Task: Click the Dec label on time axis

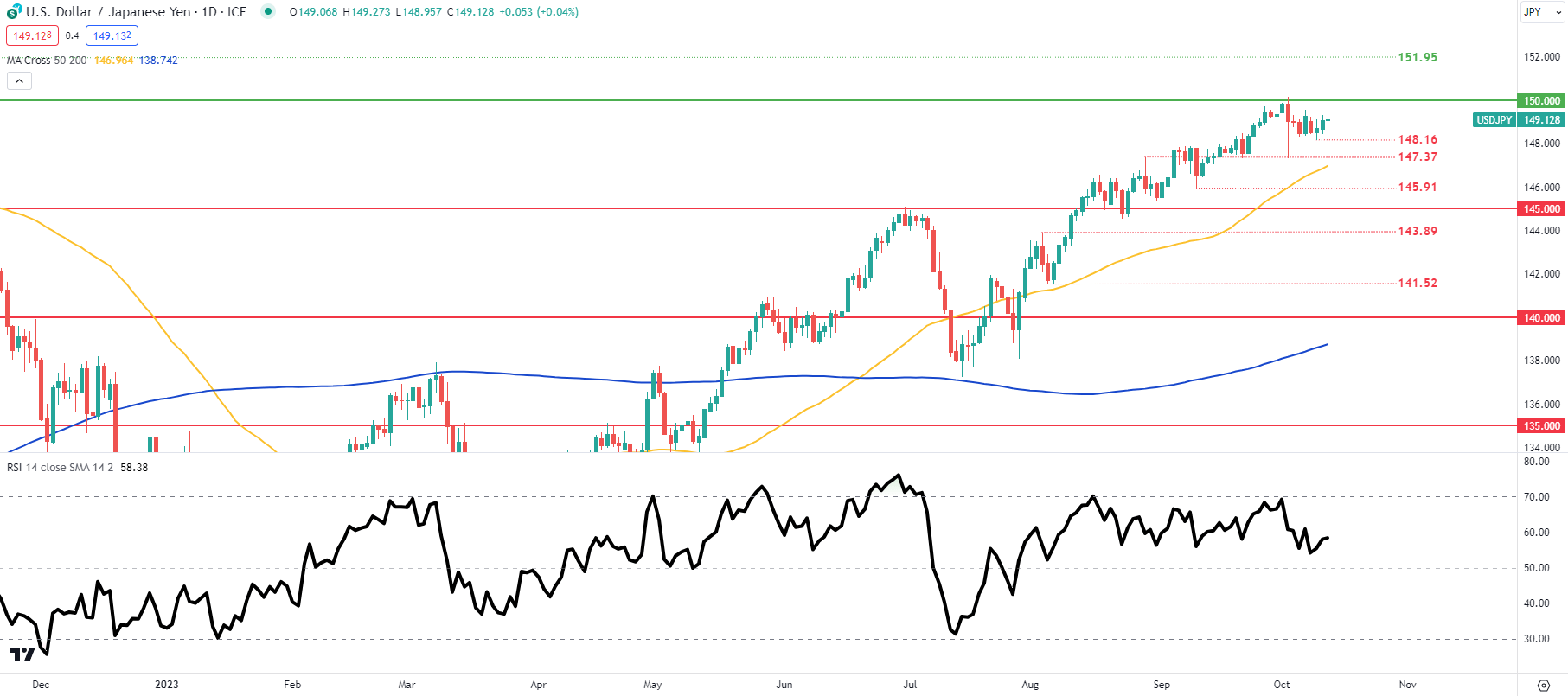Action: pyautogui.click(x=41, y=685)
